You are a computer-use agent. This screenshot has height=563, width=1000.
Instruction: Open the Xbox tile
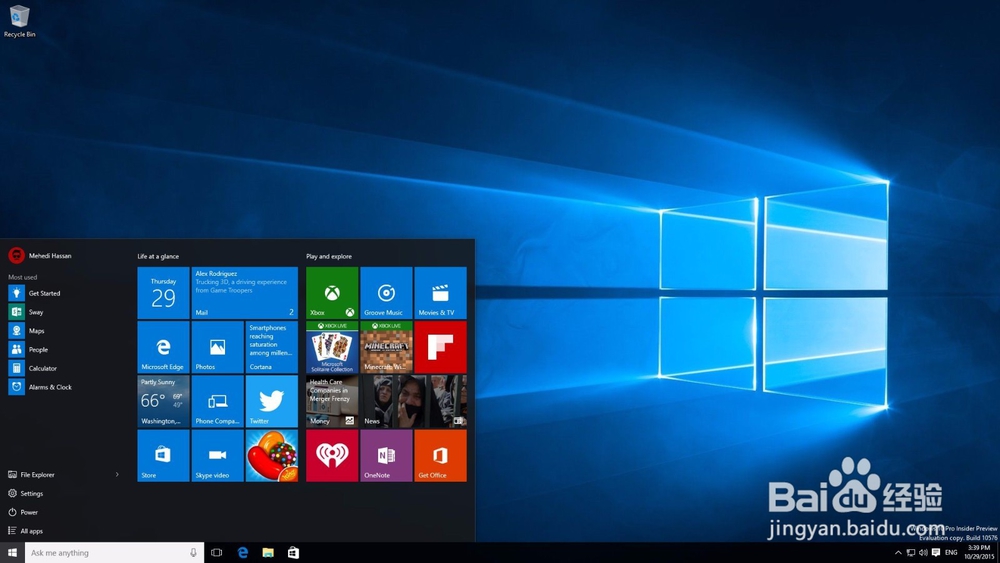pyautogui.click(x=332, y=293)
